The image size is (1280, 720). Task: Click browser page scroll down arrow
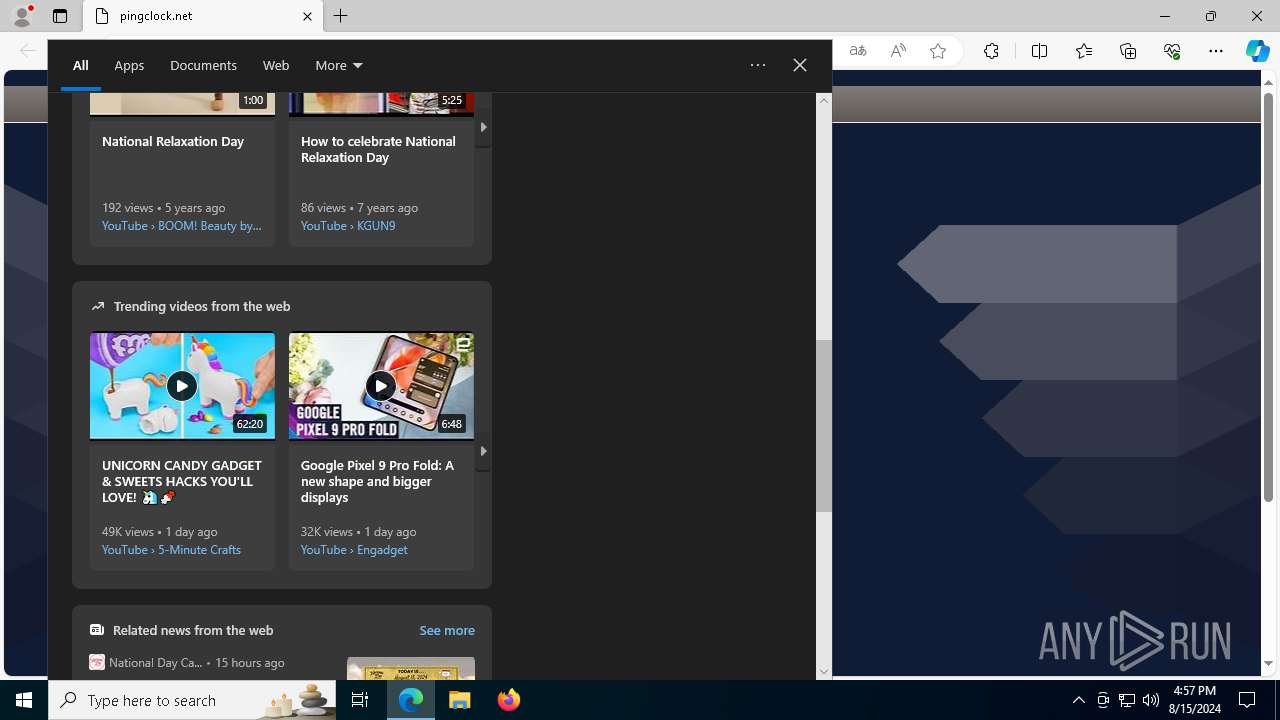1269,663
